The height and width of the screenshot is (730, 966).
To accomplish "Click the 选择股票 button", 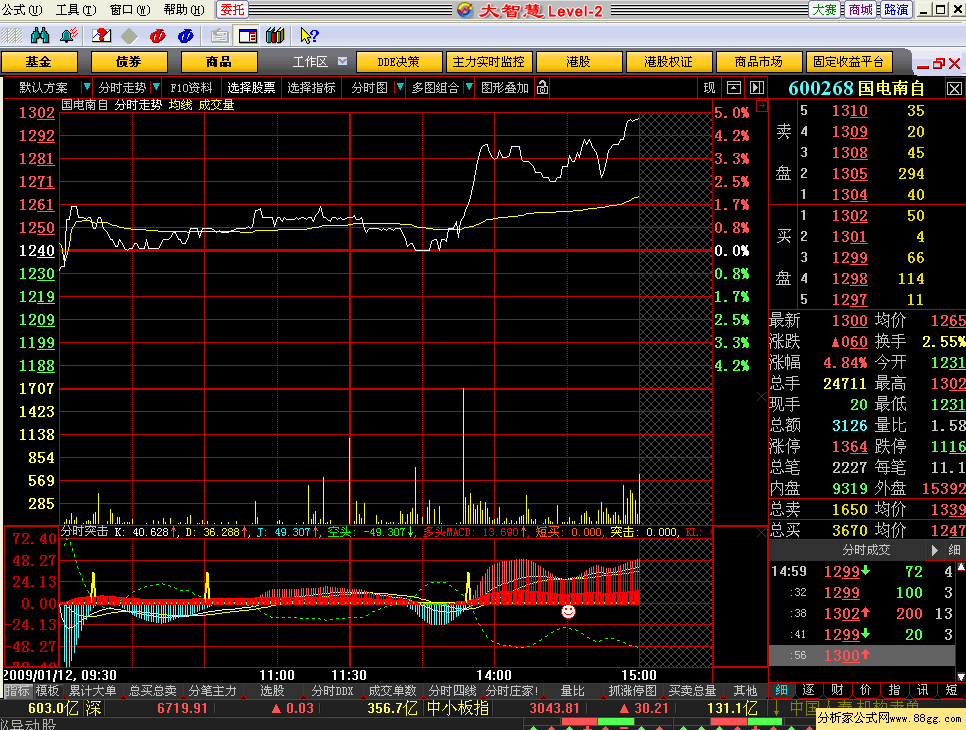I will 251,87.
